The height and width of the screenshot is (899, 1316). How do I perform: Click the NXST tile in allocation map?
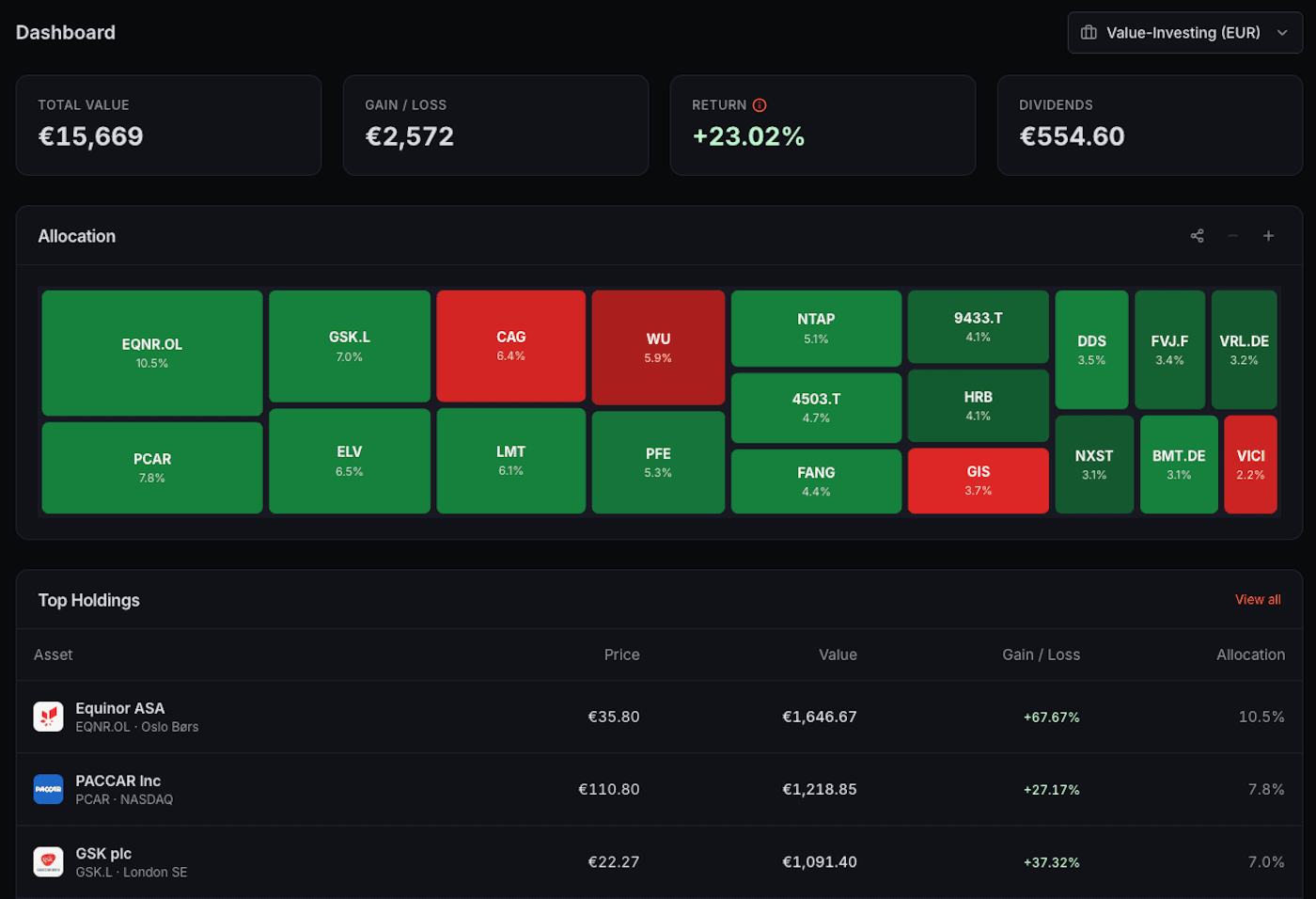pos(1094,465)
